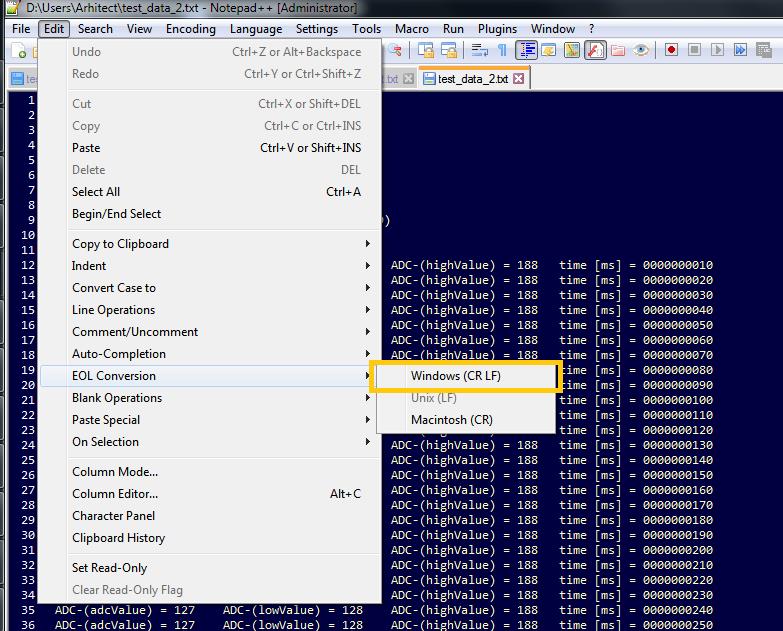This screenshot has height=631, width=783.
Task: Click the Monitoring eye icon
Action: tap(641, 50)
